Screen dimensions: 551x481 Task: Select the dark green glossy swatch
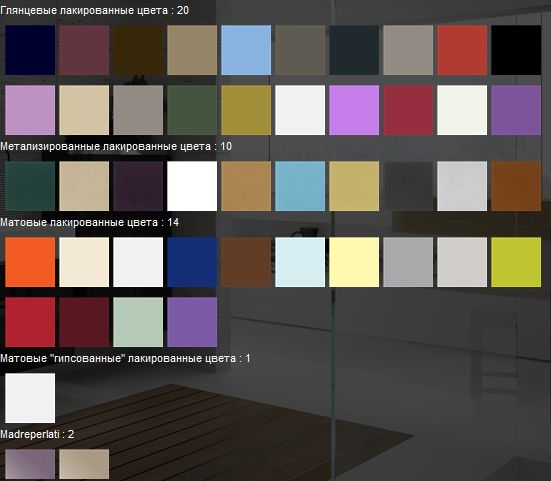tap(192, 110)
